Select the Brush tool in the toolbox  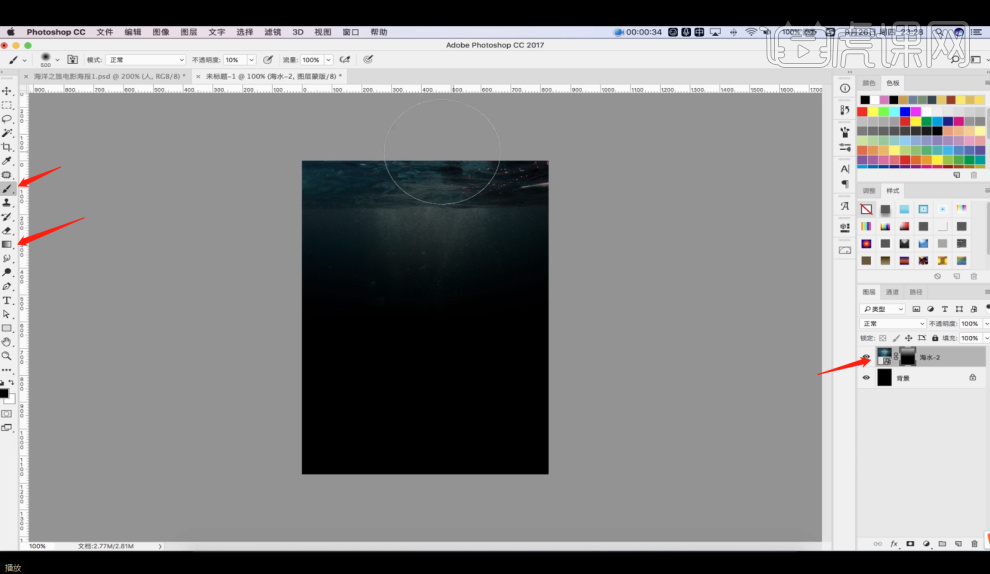click(x=7, y=189)
